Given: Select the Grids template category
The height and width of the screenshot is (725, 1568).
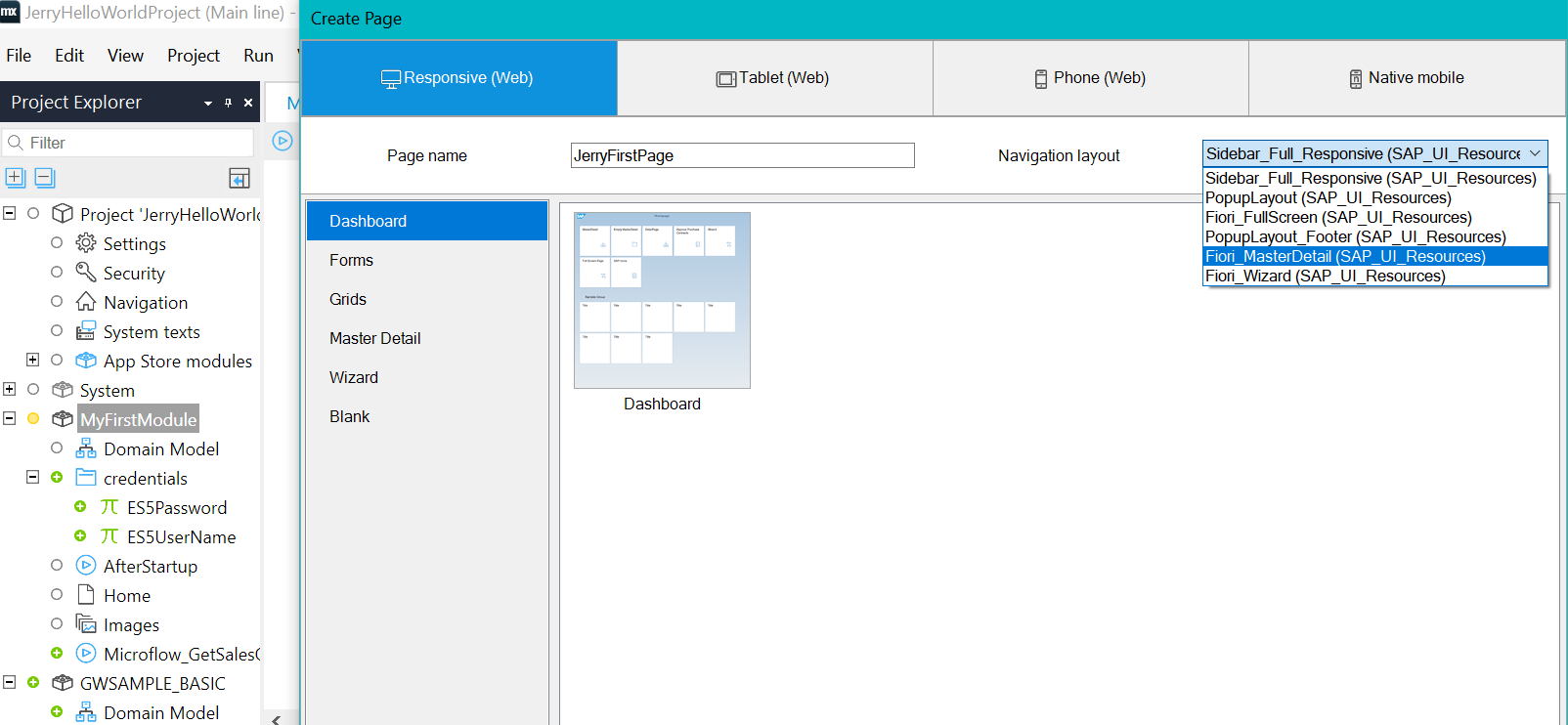Looking at the screenshot, I should [x=427, y=299].
